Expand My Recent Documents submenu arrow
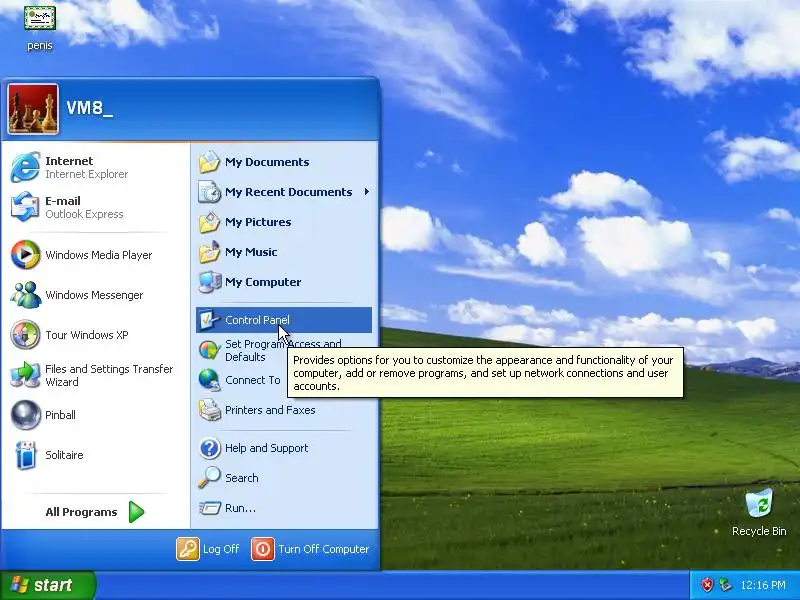 coord(366,192)
